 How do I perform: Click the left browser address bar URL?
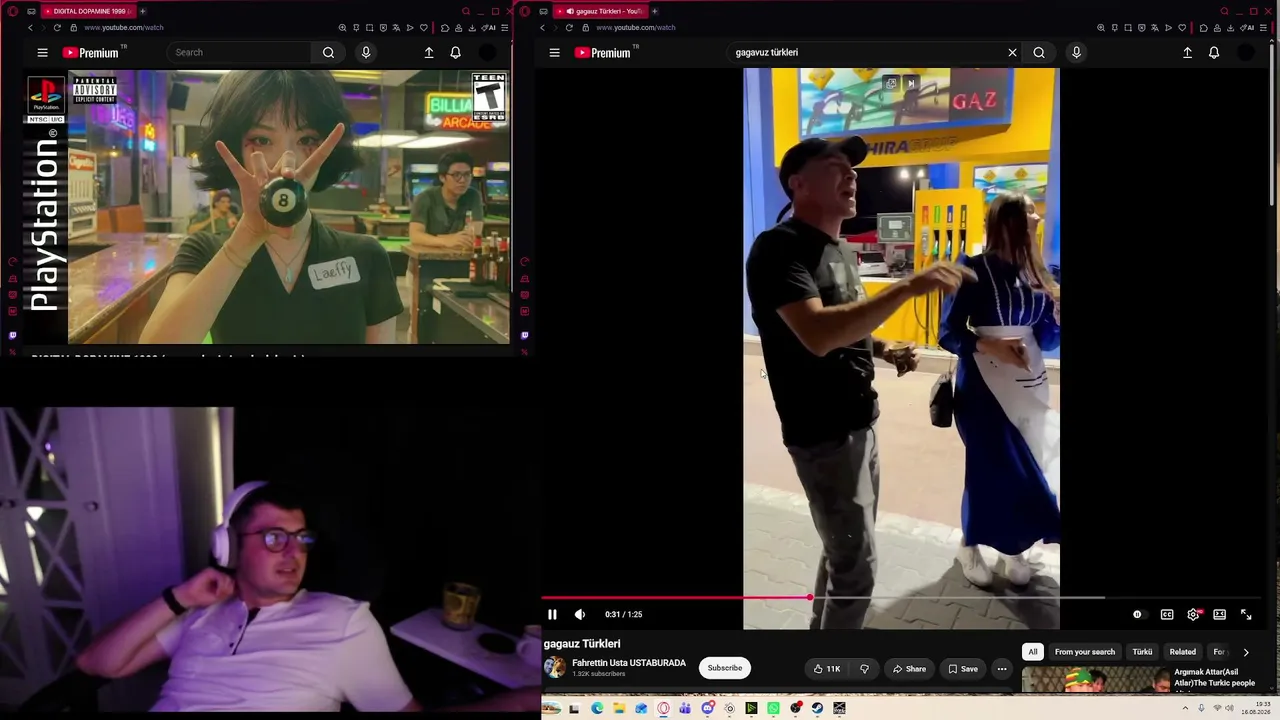pyautogui.click(x=124, y=28)
